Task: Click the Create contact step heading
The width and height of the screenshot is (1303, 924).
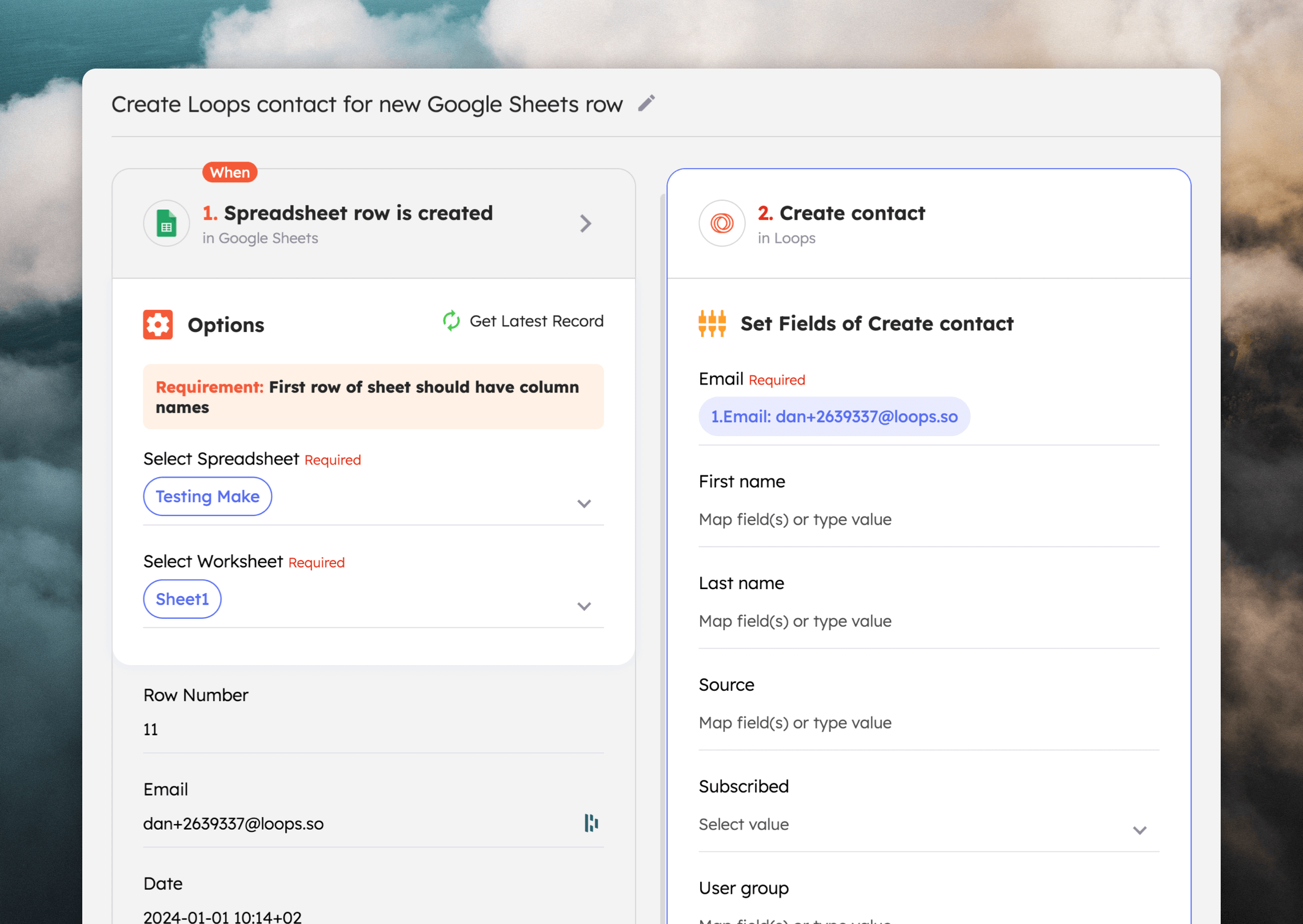Action: point(841,213)
